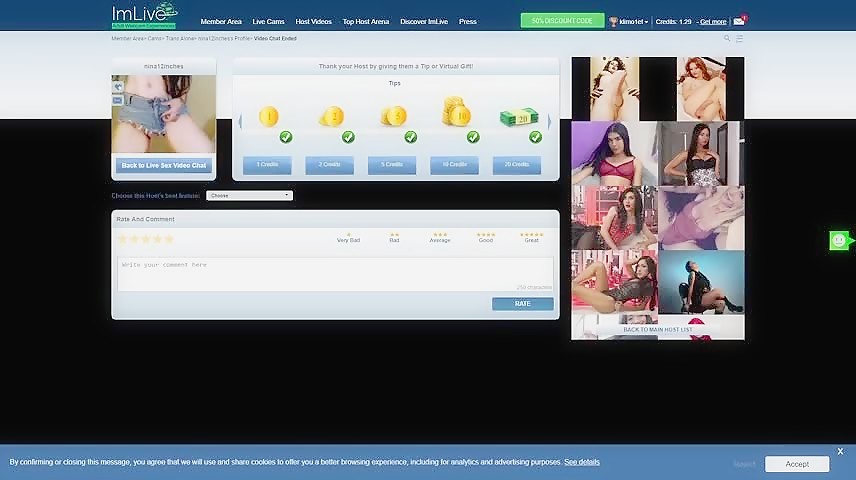
Task: Close the cookie banner with X
Action: (840, 451)
